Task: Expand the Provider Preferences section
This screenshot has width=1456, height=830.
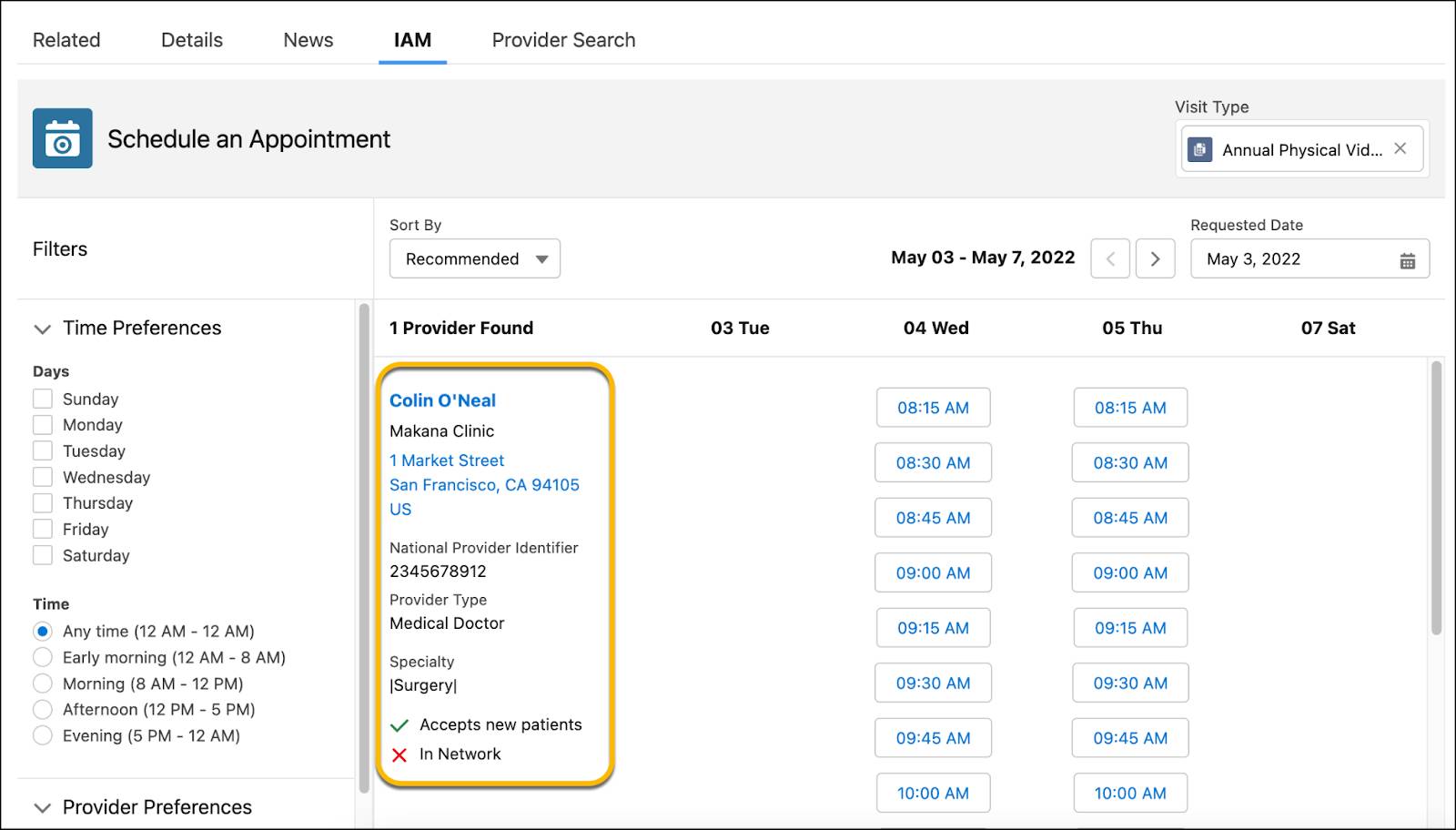Action: (x=42, y=807)
